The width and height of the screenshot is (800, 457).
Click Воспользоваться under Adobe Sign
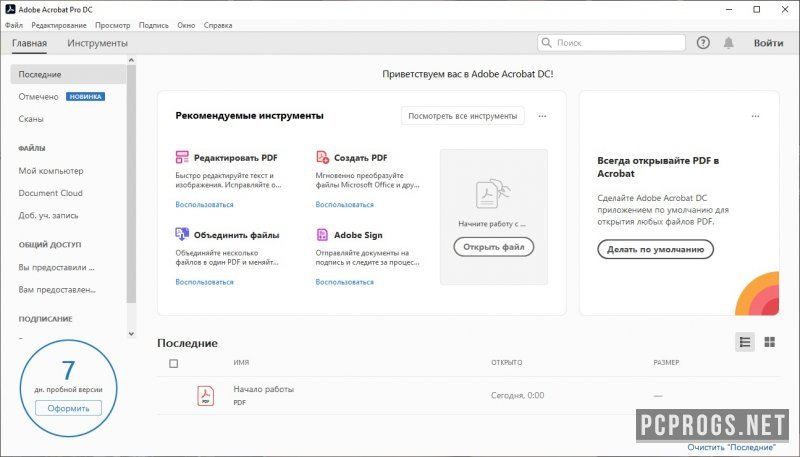click(x=344, y=282)
